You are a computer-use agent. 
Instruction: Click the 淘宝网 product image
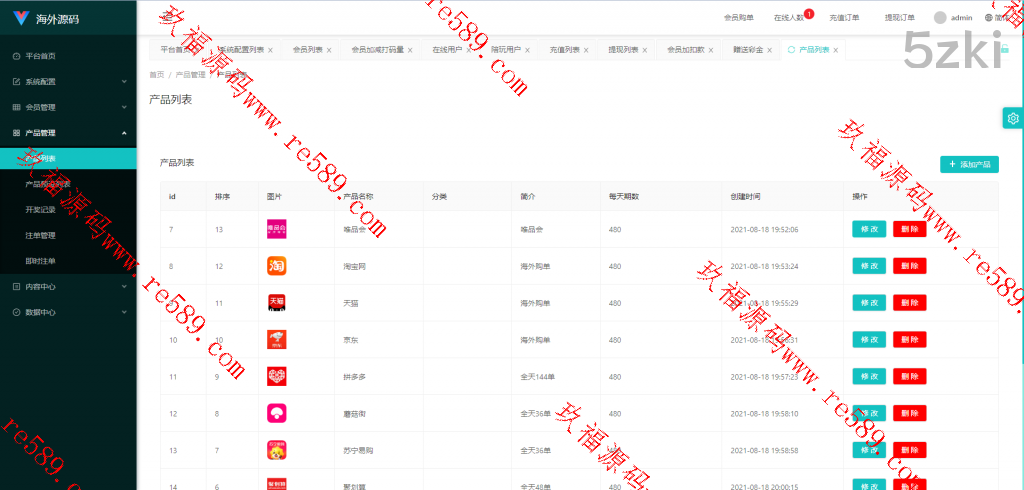[x=277, y=266]
